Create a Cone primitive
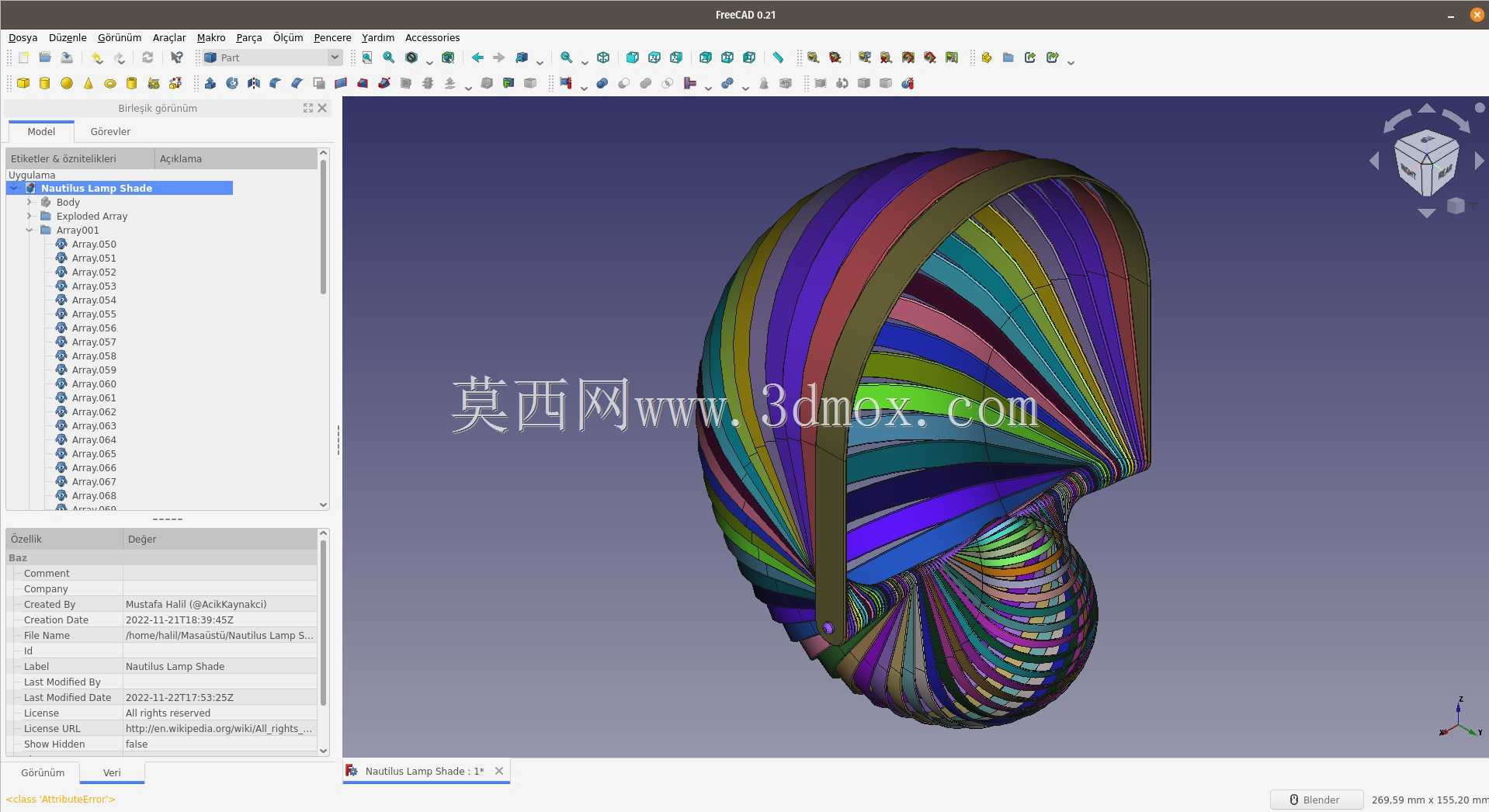The width and height of the screenshot is (1489, 812). (x=89, y=83)
